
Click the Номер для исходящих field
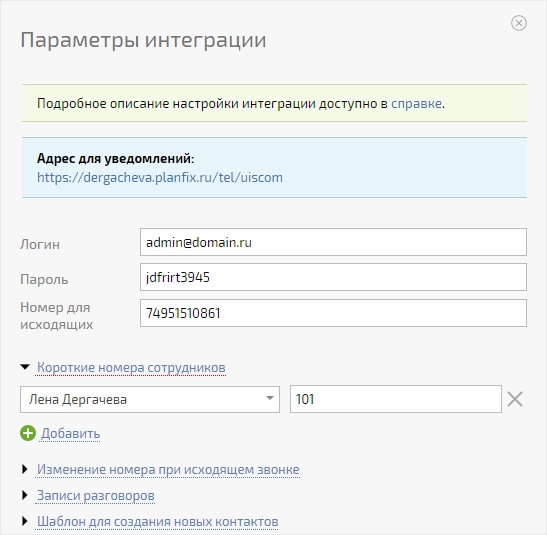[334, 313]
